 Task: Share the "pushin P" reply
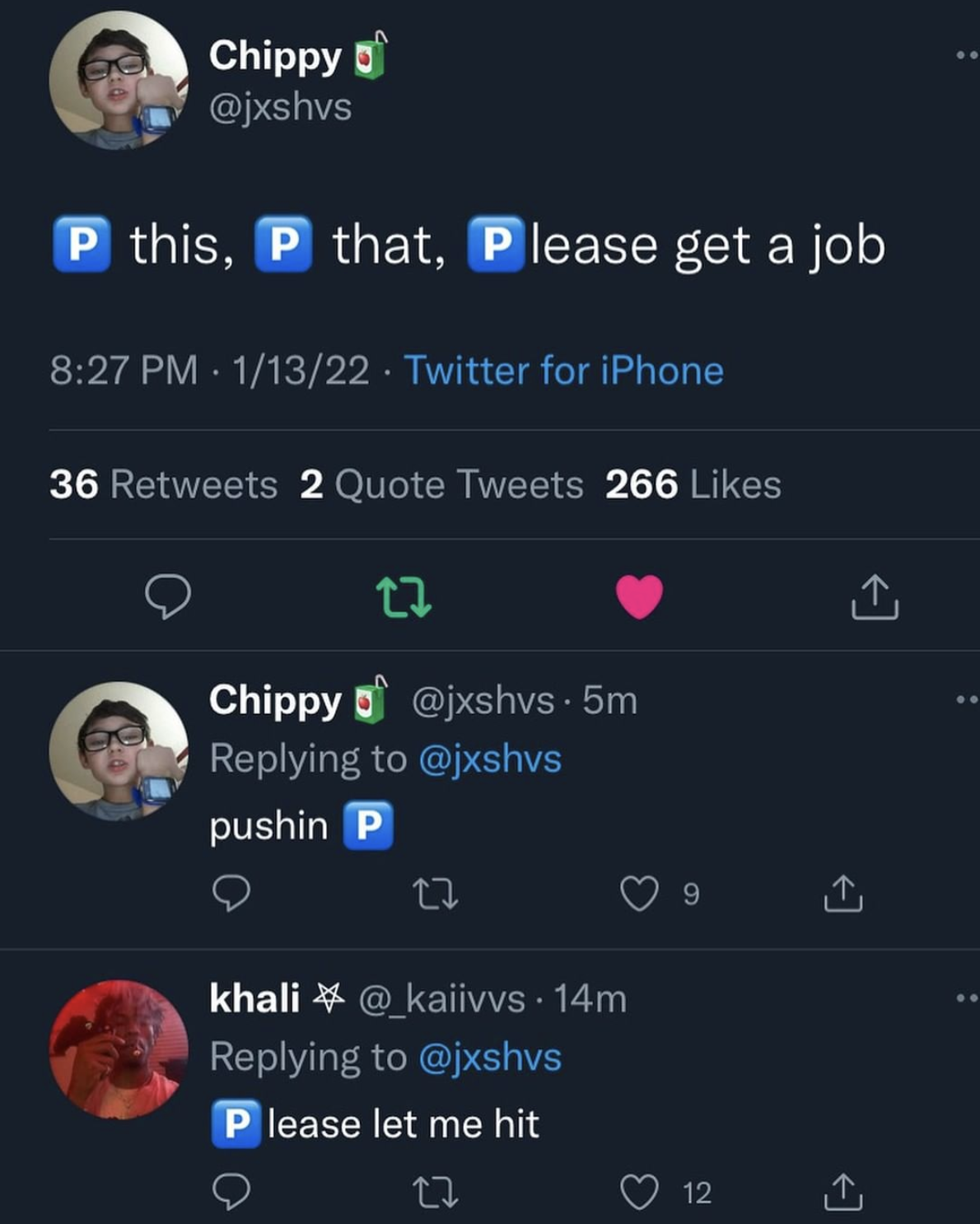coord(842,894)
